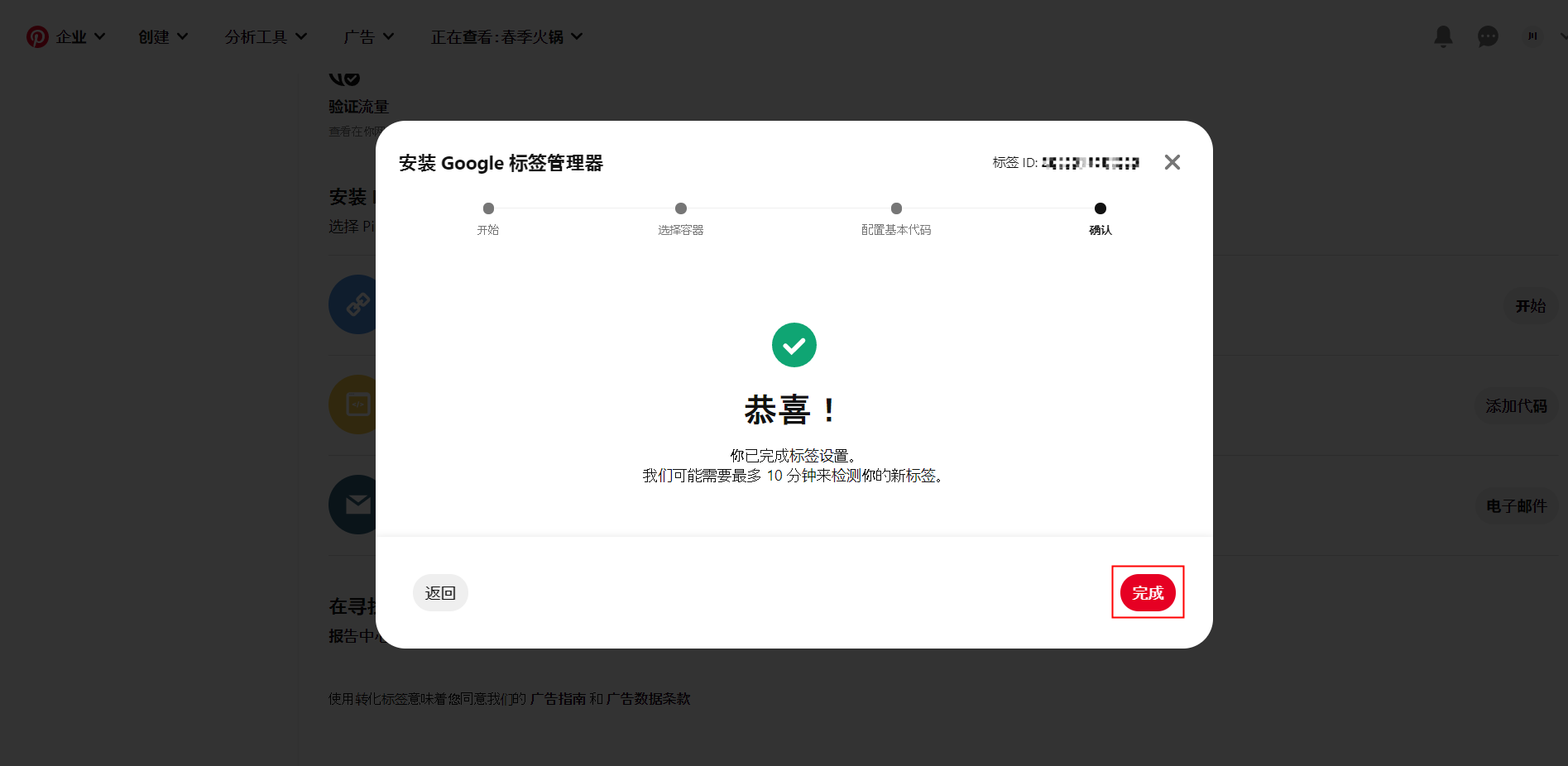Open the 创建 dropdown menu
Viewport: 1568px width, 766px height.
point(163,36)
